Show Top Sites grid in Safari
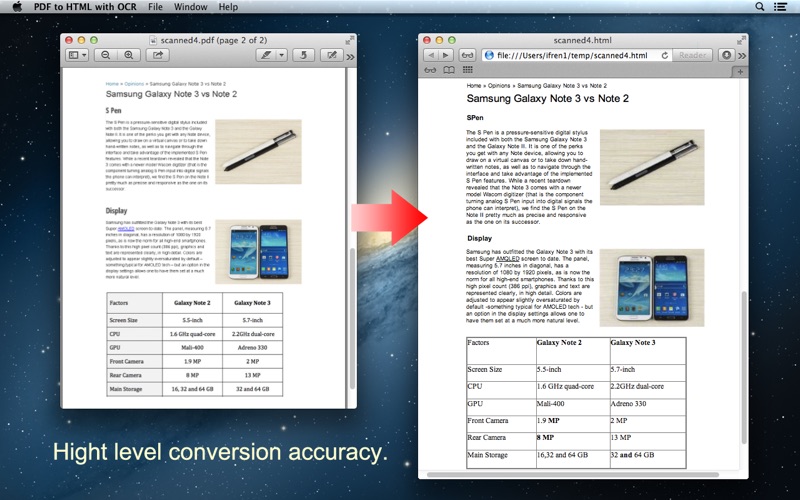Viewport: 800px width, 500px height. point(467,70)
